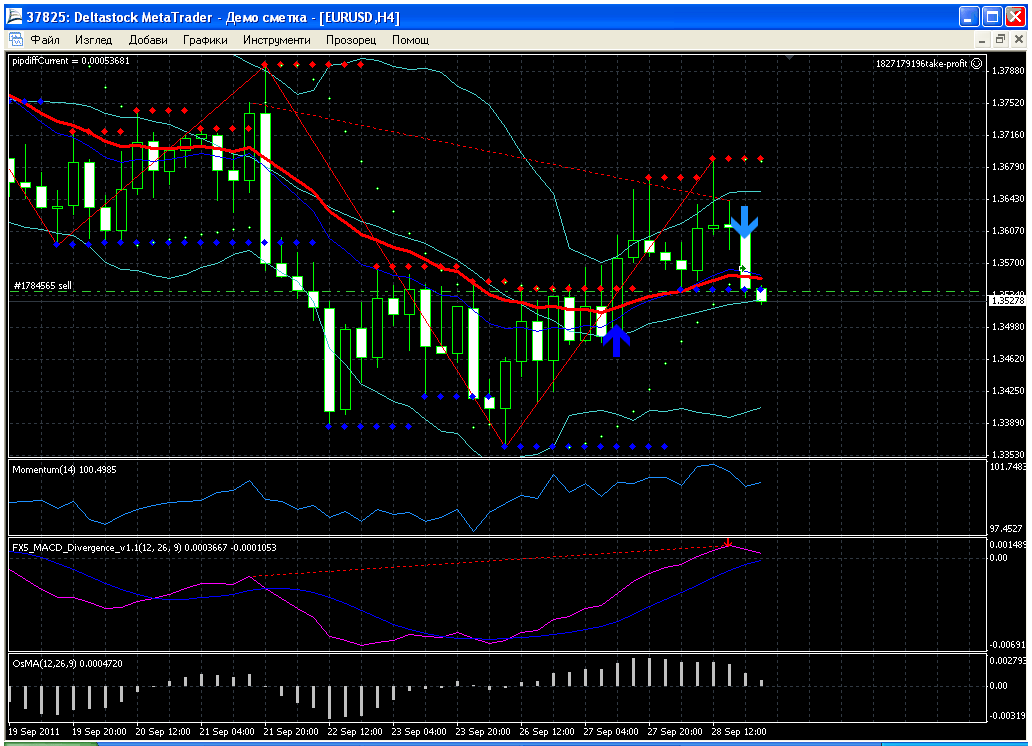Image resolution: width=1032 pixels, height=746 pixels.
Task: Open the Прозорец menu
Action: (x=351, y=40)
